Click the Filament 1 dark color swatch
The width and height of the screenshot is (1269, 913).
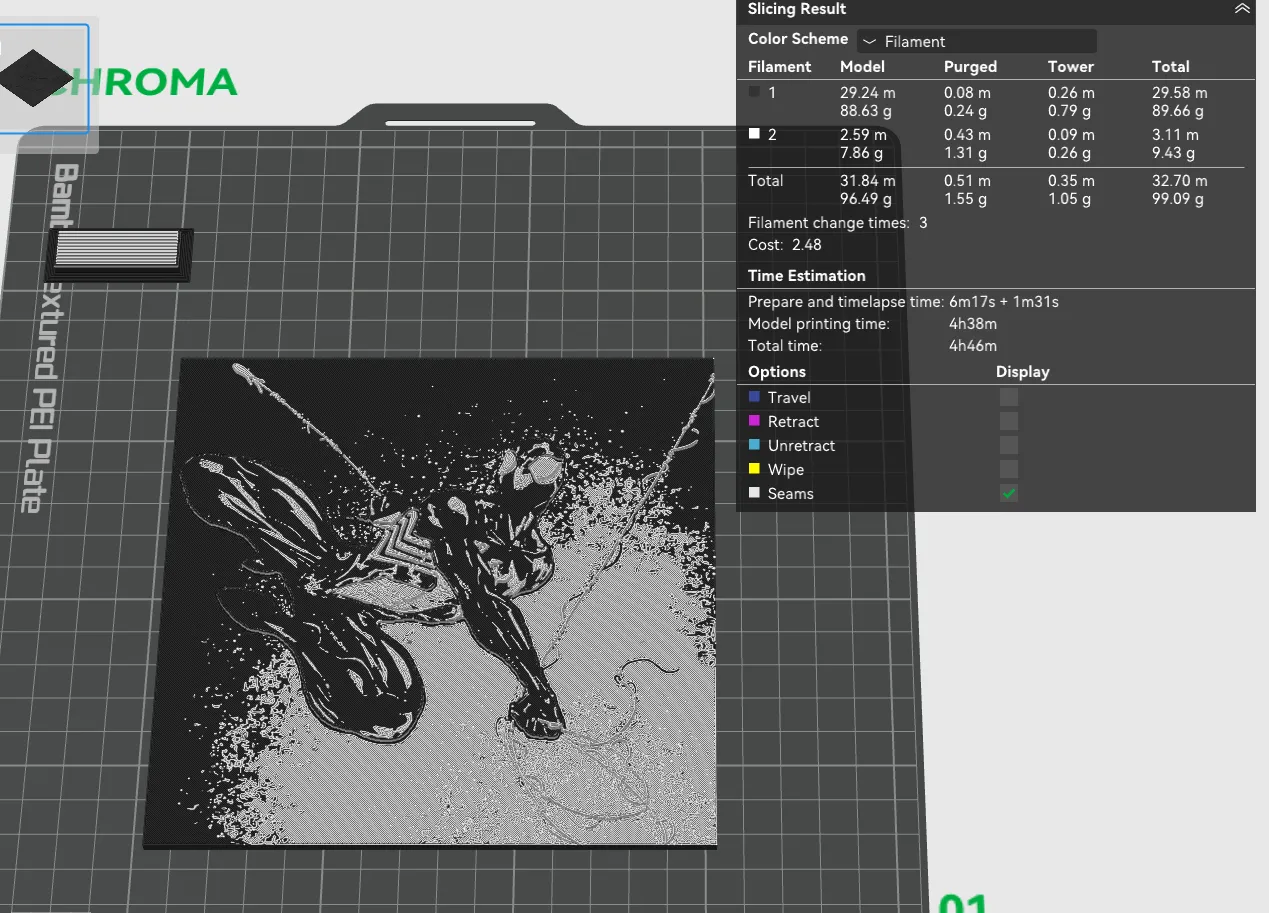755,91
